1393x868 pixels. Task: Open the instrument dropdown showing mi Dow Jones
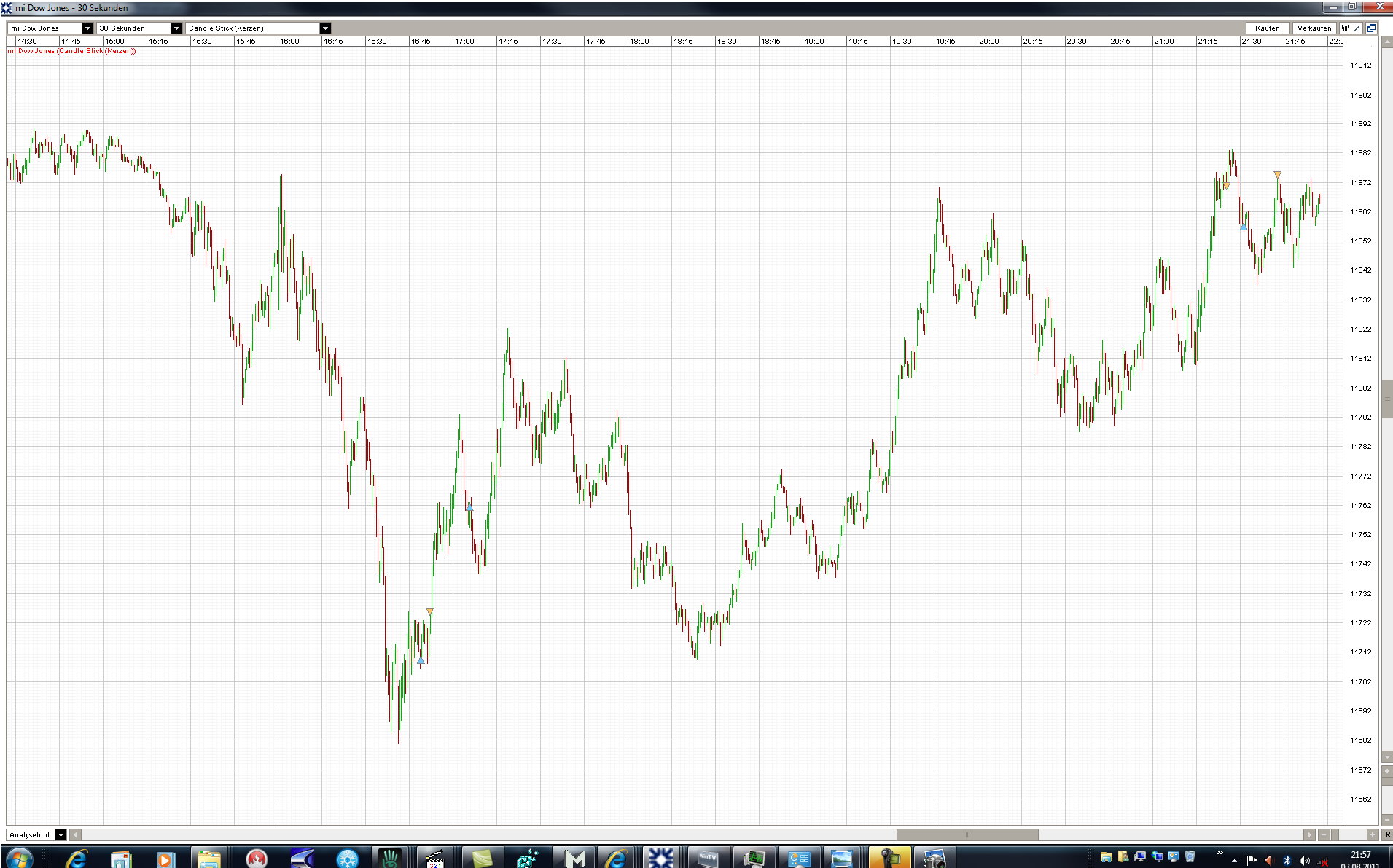50,28
